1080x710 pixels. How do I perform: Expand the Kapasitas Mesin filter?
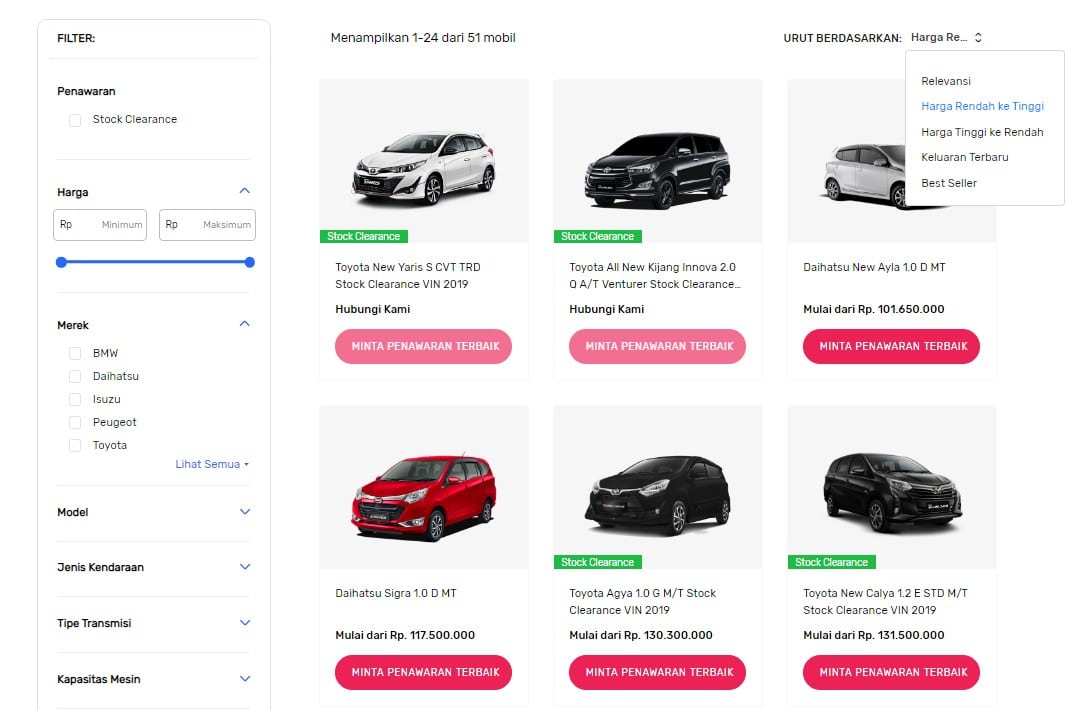click(x=245, y=678)
